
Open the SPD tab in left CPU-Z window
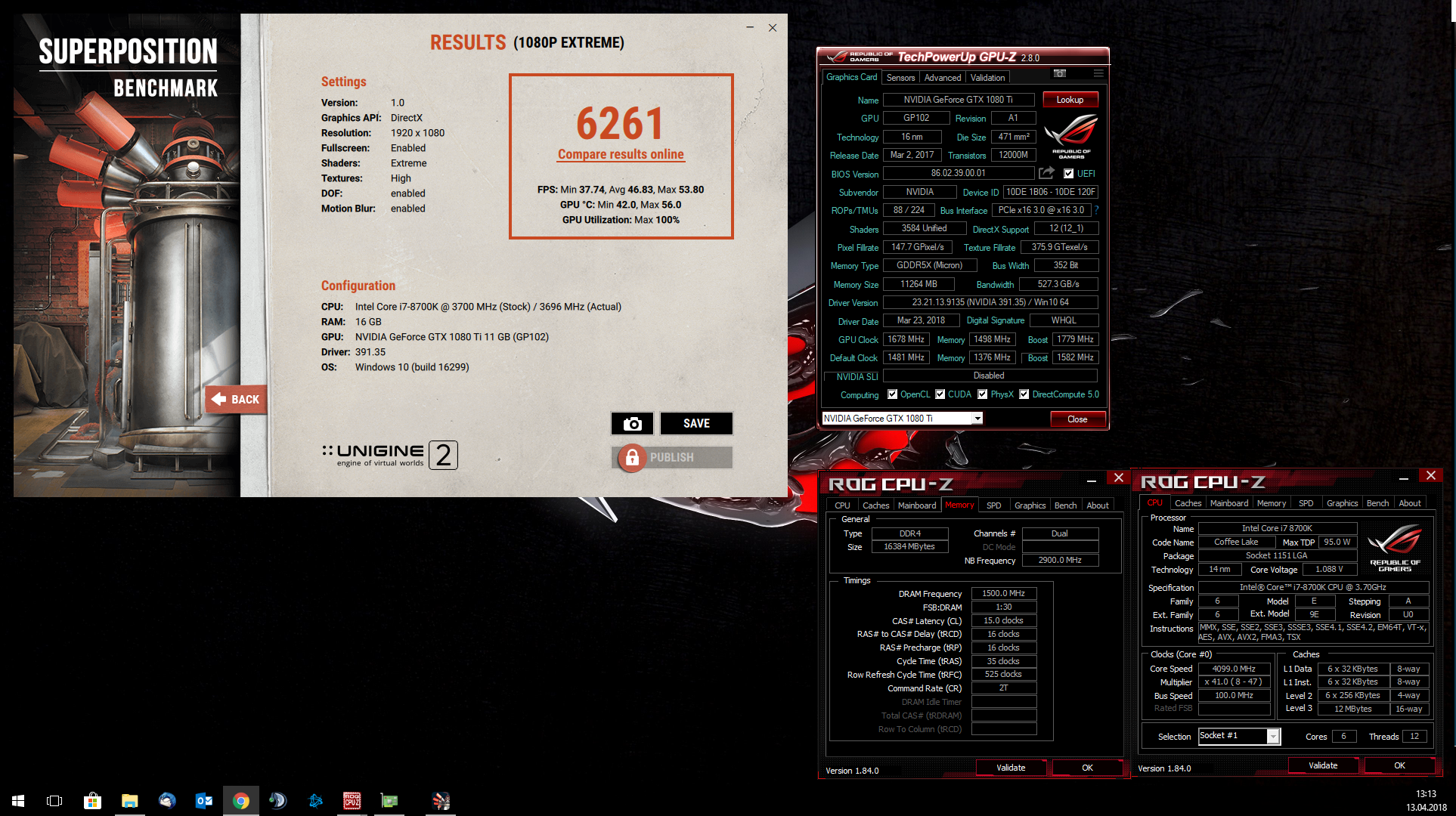pos(993,505)
